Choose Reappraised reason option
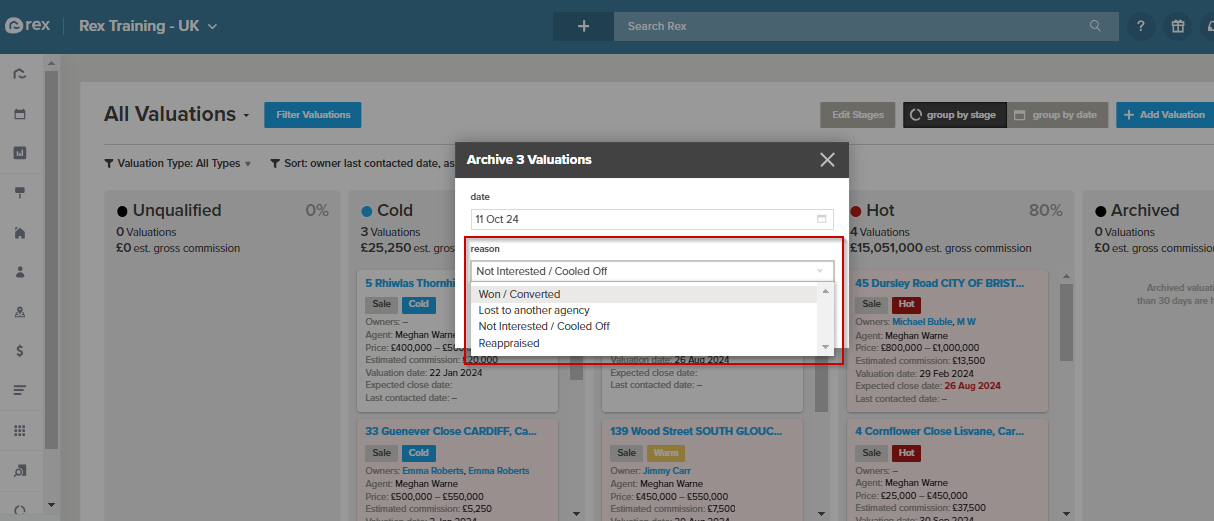1214x521 pixels. (x=645, y=343)
